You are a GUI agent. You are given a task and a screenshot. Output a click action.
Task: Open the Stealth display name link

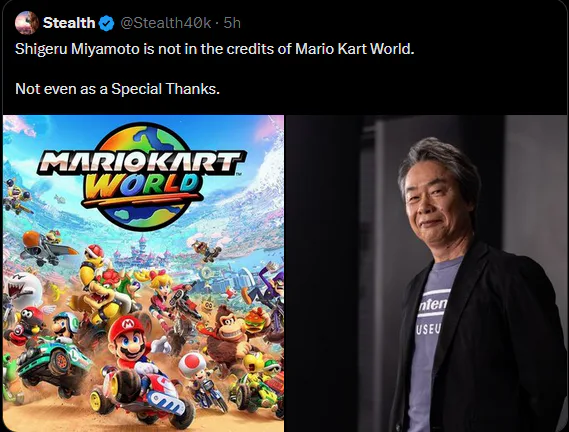point(69,23)
